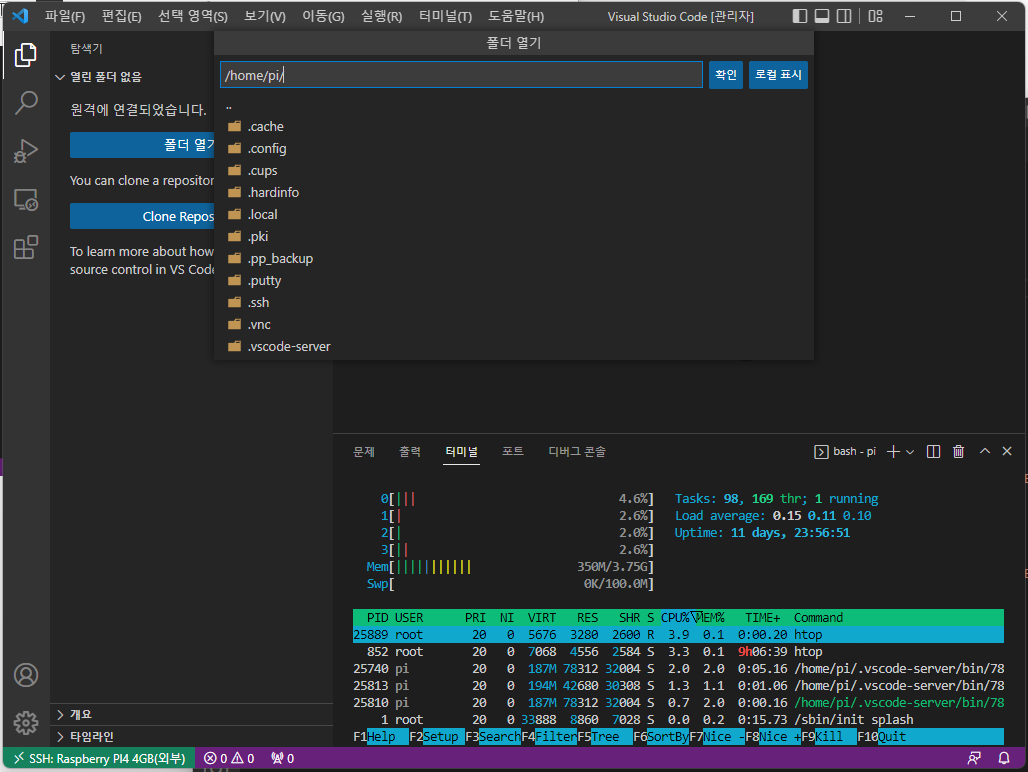Screen dimensions: 1028x772
Task: Open the Extensions view
Action: pyautogui.click(x=26, y=248)
